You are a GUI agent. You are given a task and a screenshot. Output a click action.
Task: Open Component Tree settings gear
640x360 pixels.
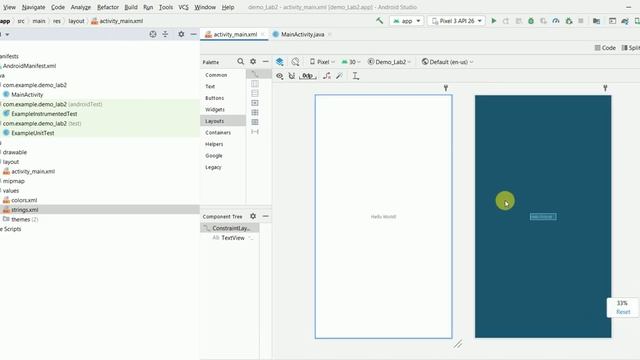(253, 216)
